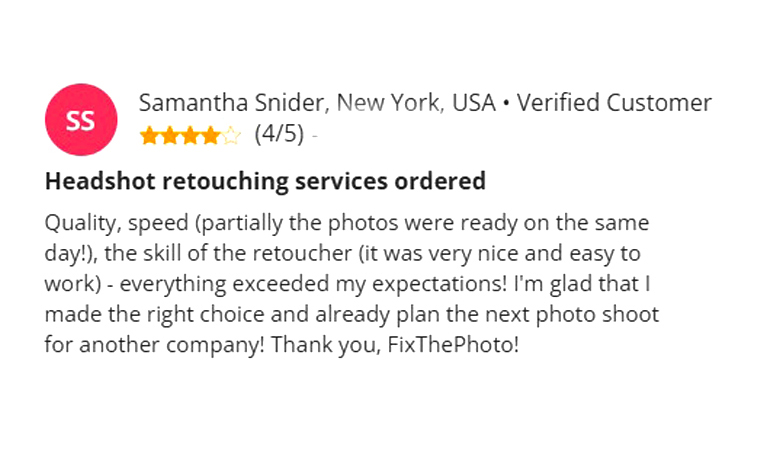Click the Verified Customer label
758x455 pixels.
point(614,103)
